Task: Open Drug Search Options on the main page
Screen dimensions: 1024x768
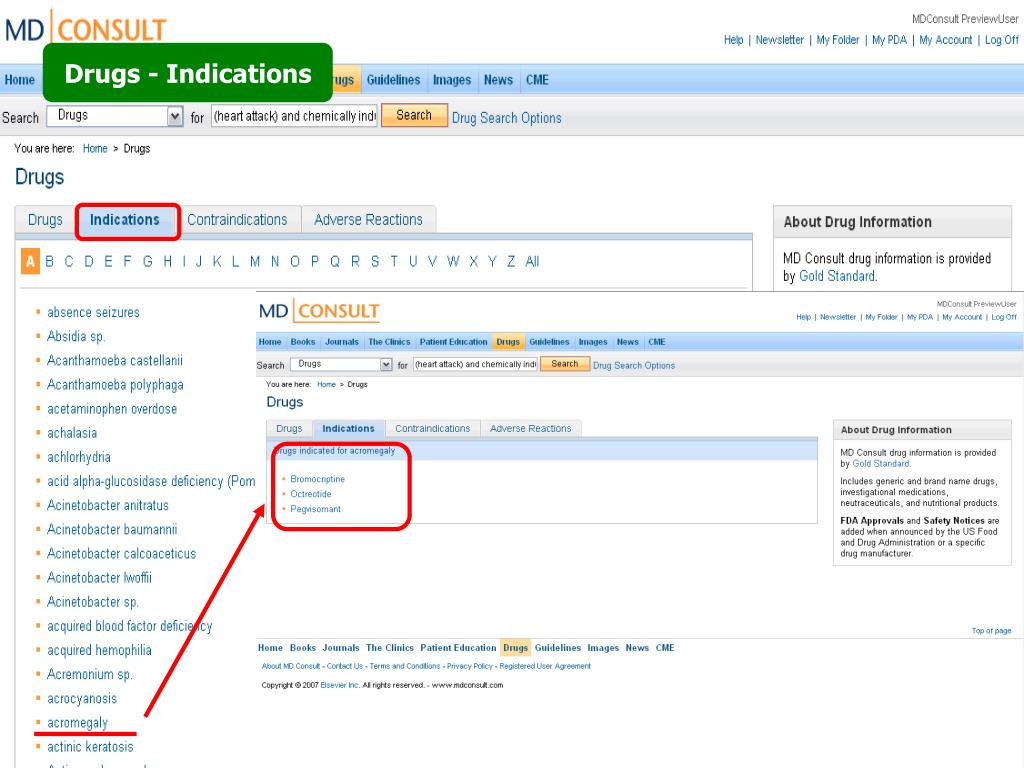Action: tap(507, 118)
